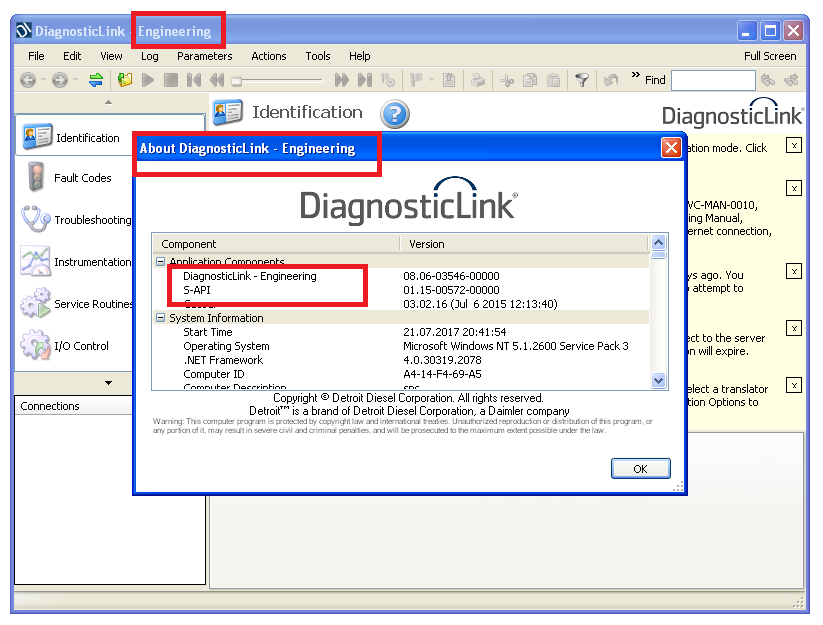Click the Component column header
The width and height of the screenshot is (823, 625).
click(277, 244)
